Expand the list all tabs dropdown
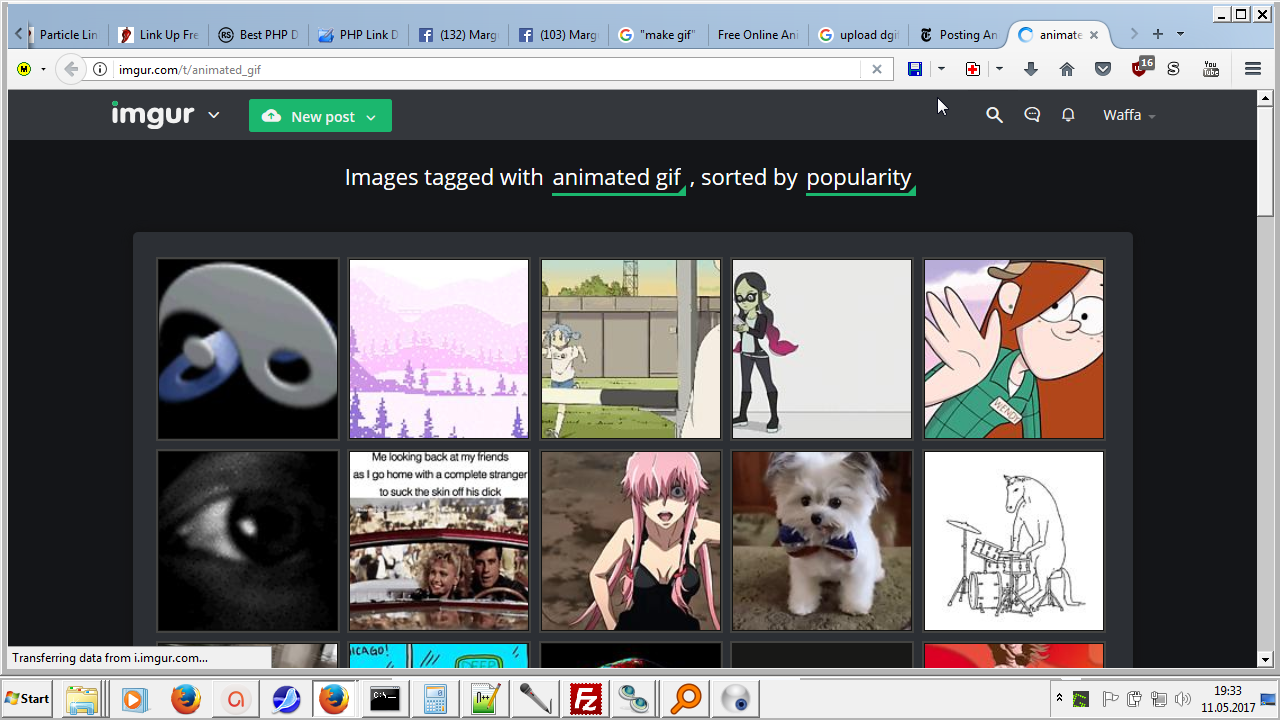1280x720 pixels. tap(1180, 34)
